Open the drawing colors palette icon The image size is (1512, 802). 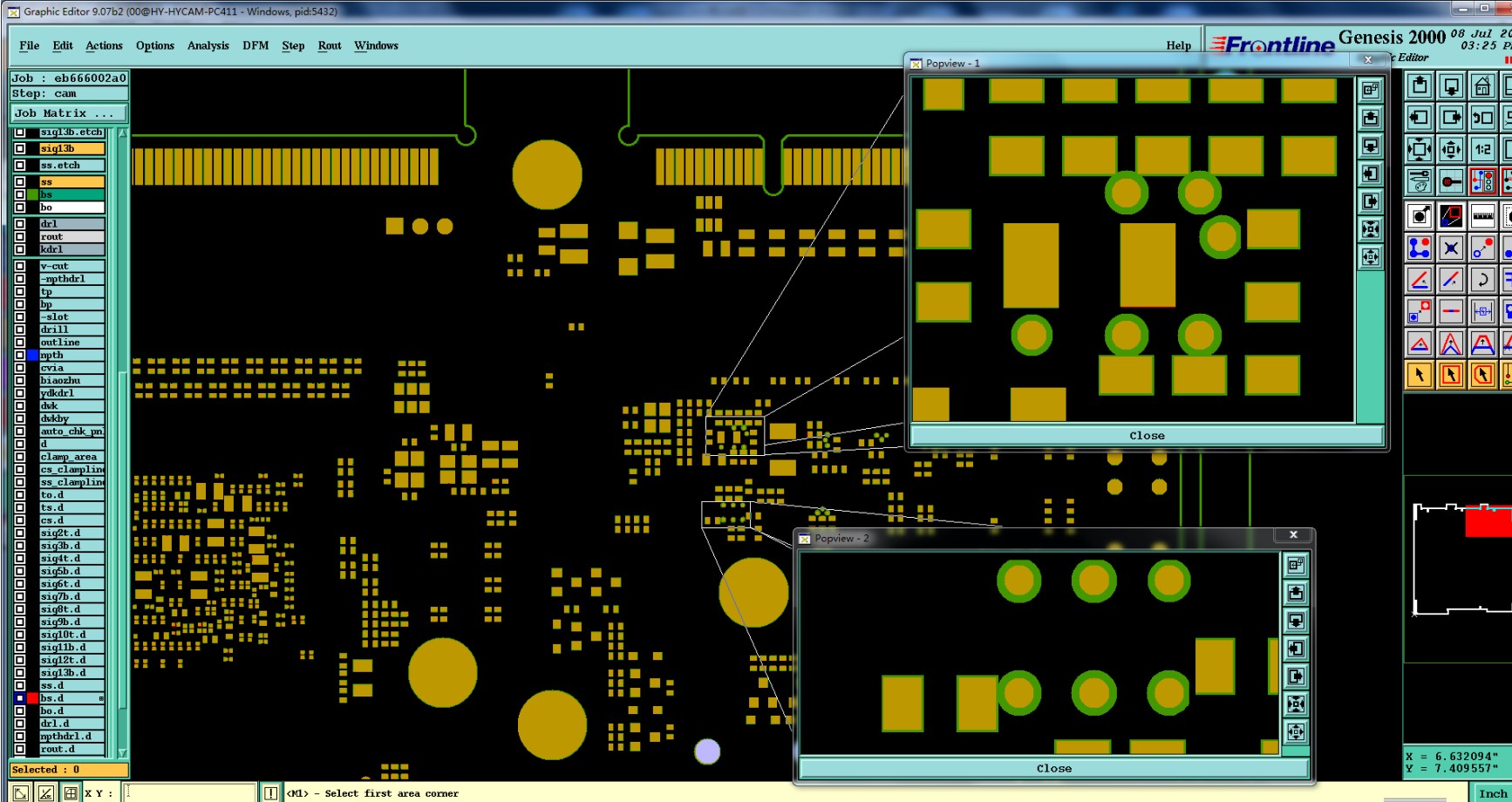point(1420,181)
